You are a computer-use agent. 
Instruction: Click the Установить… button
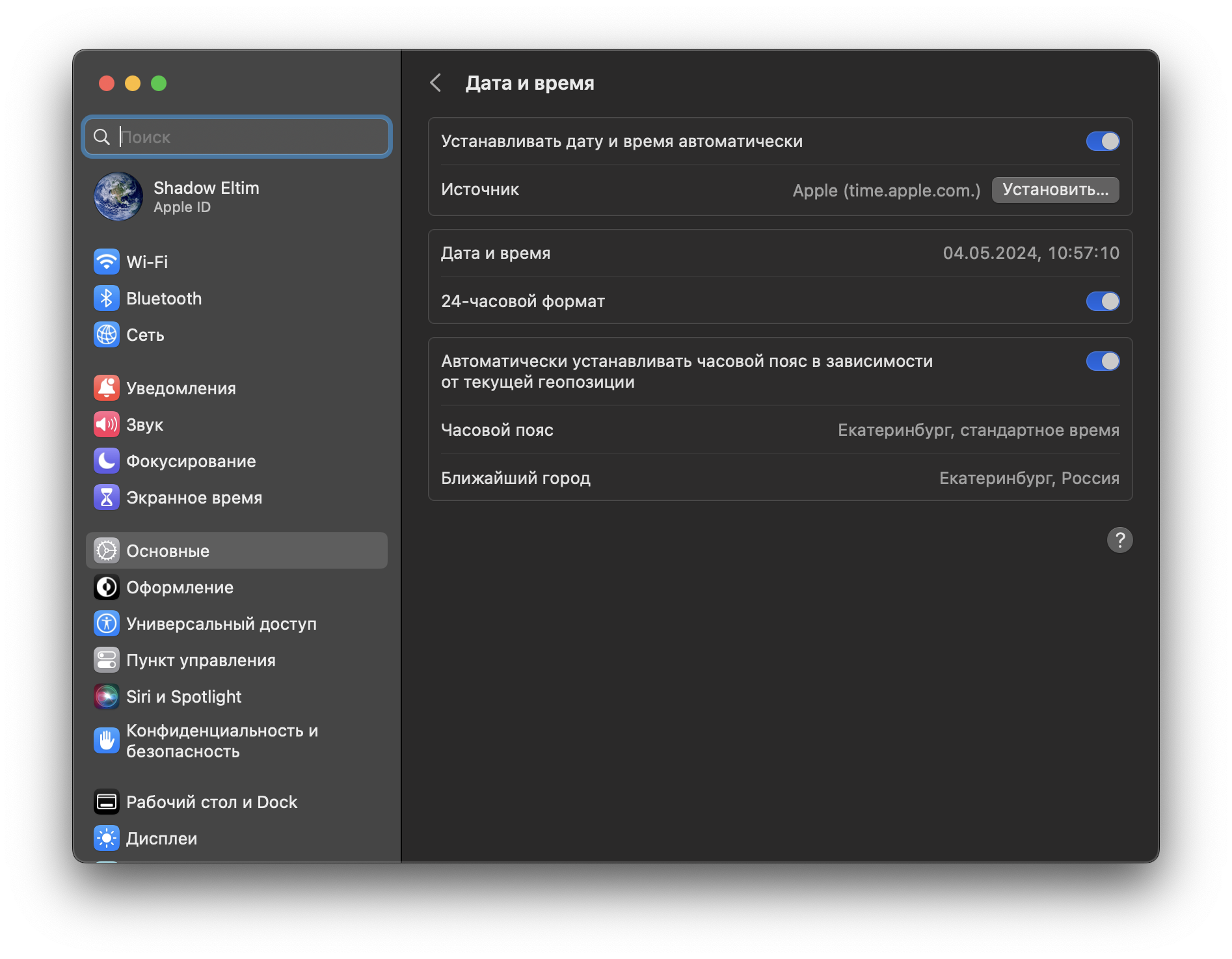tap(1055, 190)
